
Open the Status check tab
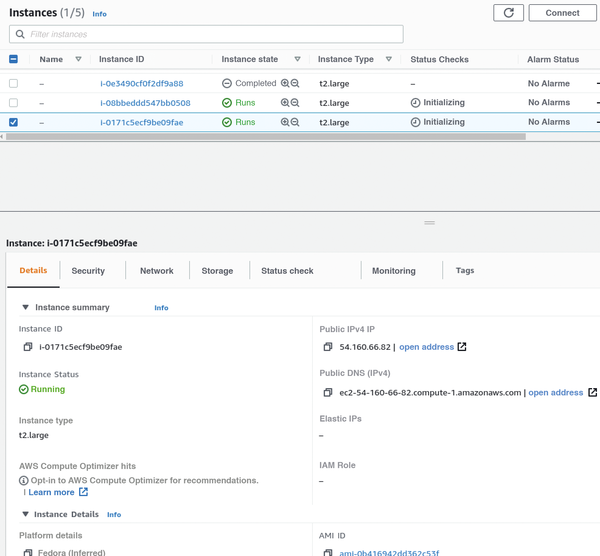[x=287, y=271]
